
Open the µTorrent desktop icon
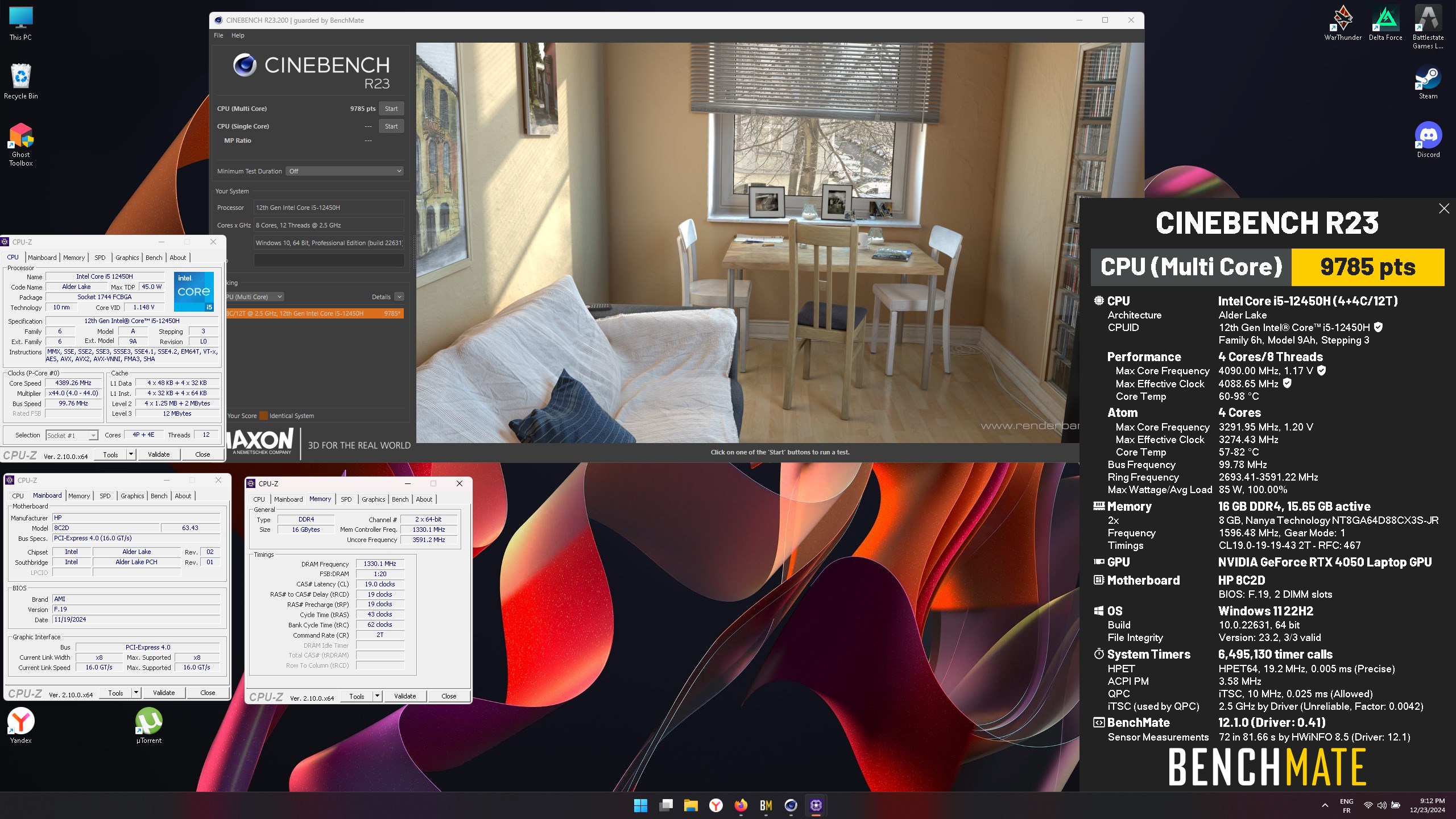149,726
